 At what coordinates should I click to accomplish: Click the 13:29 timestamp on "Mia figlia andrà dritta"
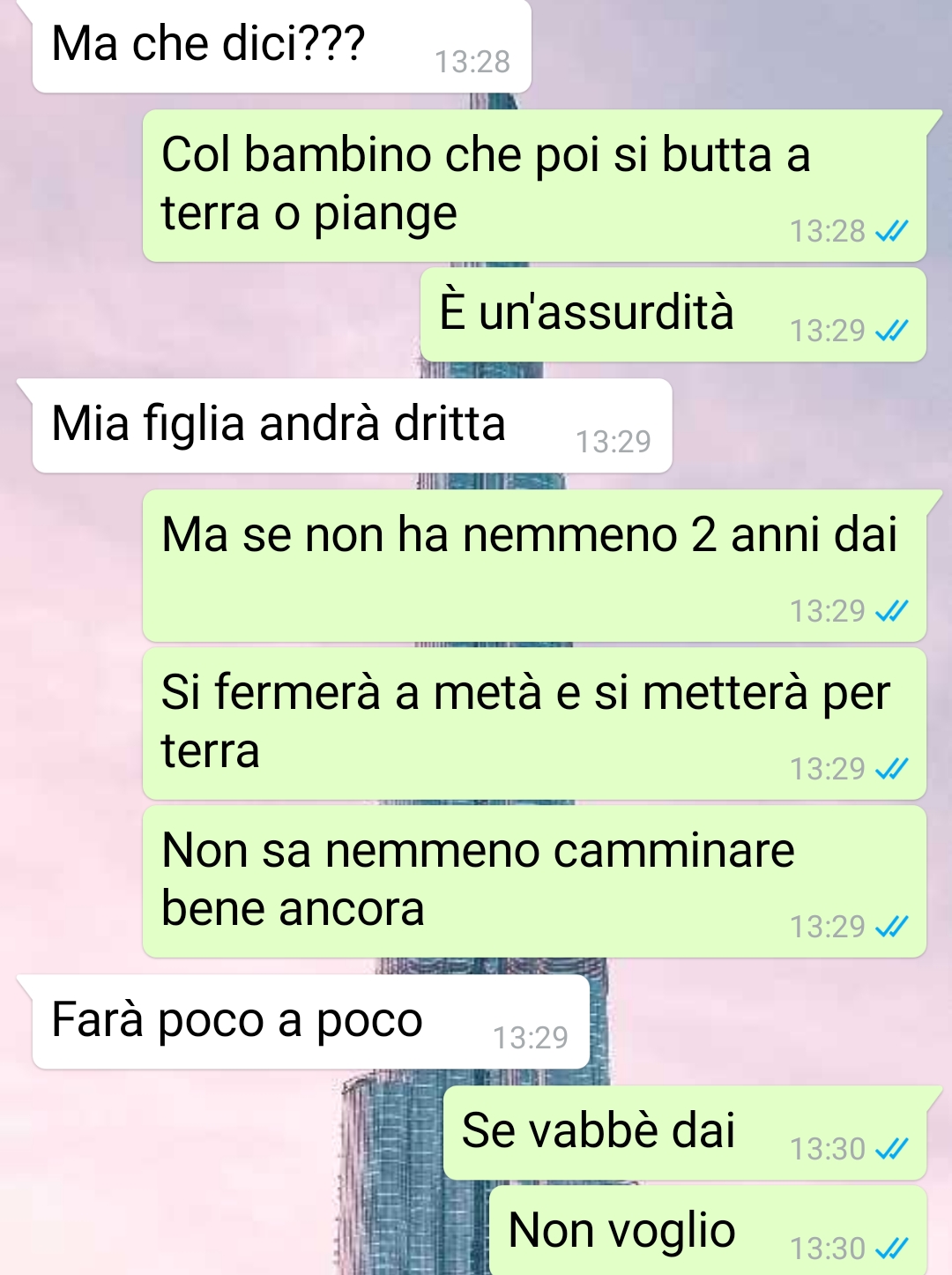[x=614, y=442]
